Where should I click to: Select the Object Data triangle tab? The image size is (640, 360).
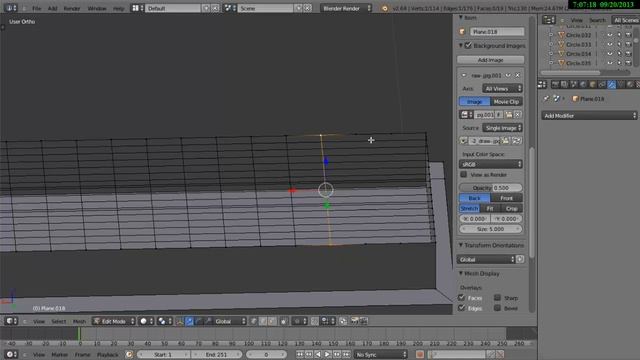pos(621,84)
